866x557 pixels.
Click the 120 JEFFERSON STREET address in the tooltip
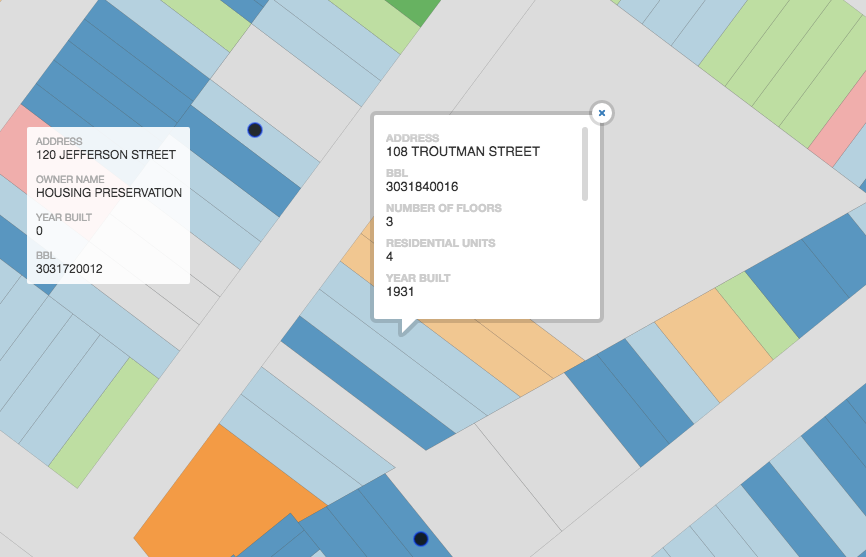click(105, 155)
